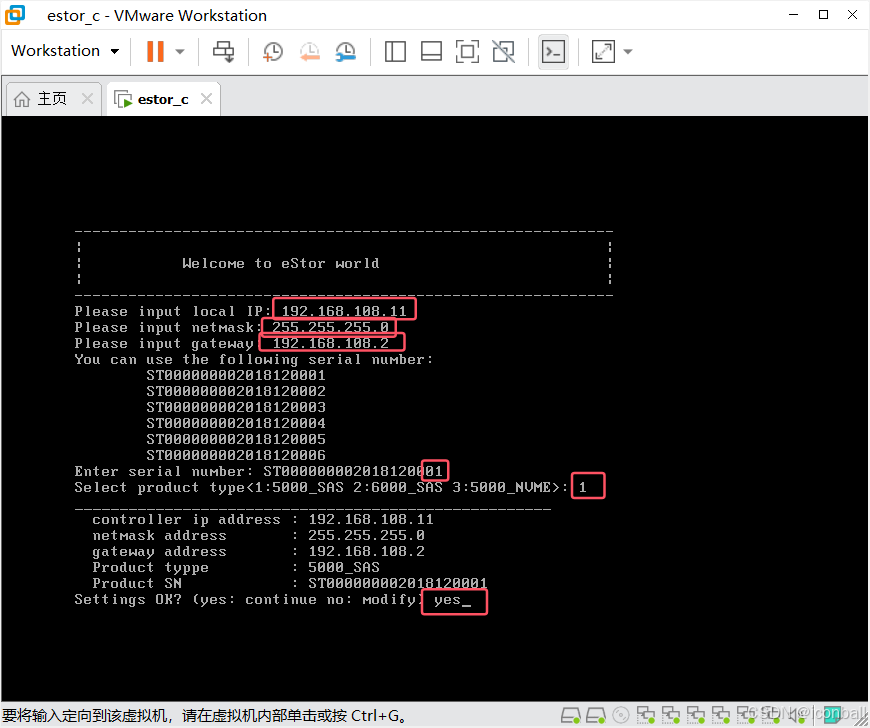Image resolution: width=870 pixels, height=728 pixels.
Task: Click serial number ST000000002018120006 in the list
Action: coord(236,456)
